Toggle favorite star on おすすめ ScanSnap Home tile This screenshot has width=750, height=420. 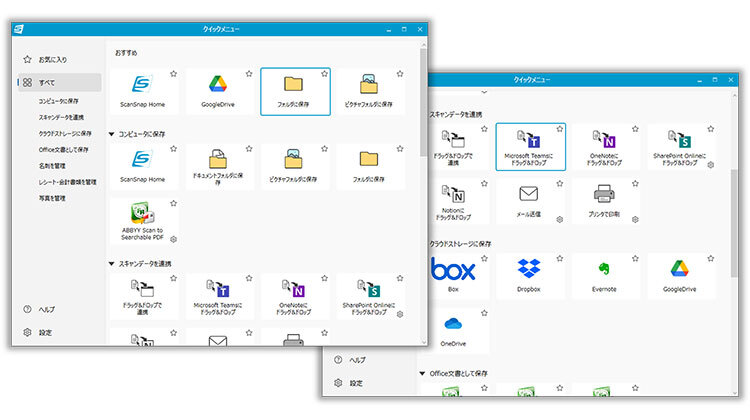tap(174, 74)
